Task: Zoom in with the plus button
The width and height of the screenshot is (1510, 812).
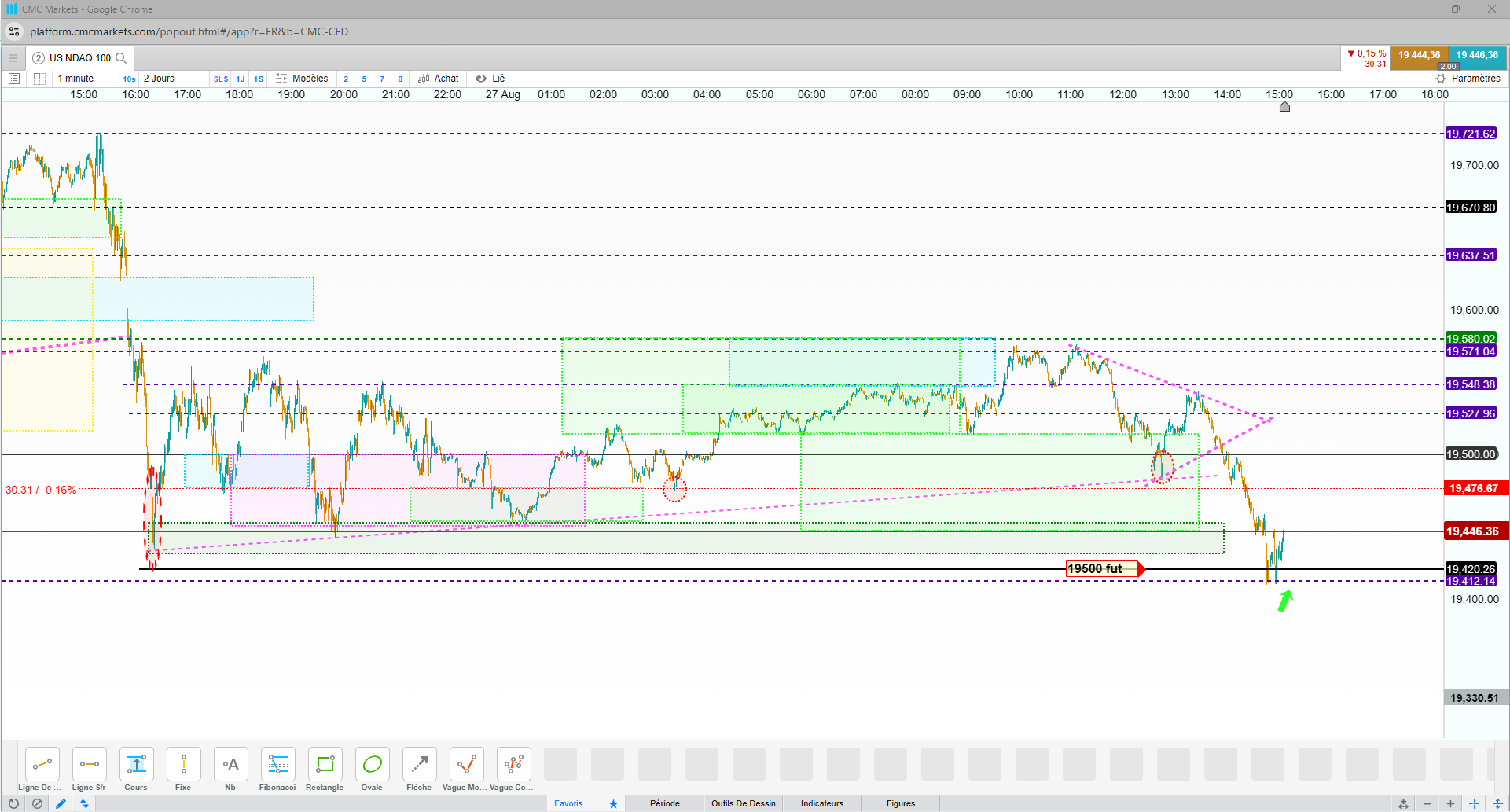Action: (1450, 803)
